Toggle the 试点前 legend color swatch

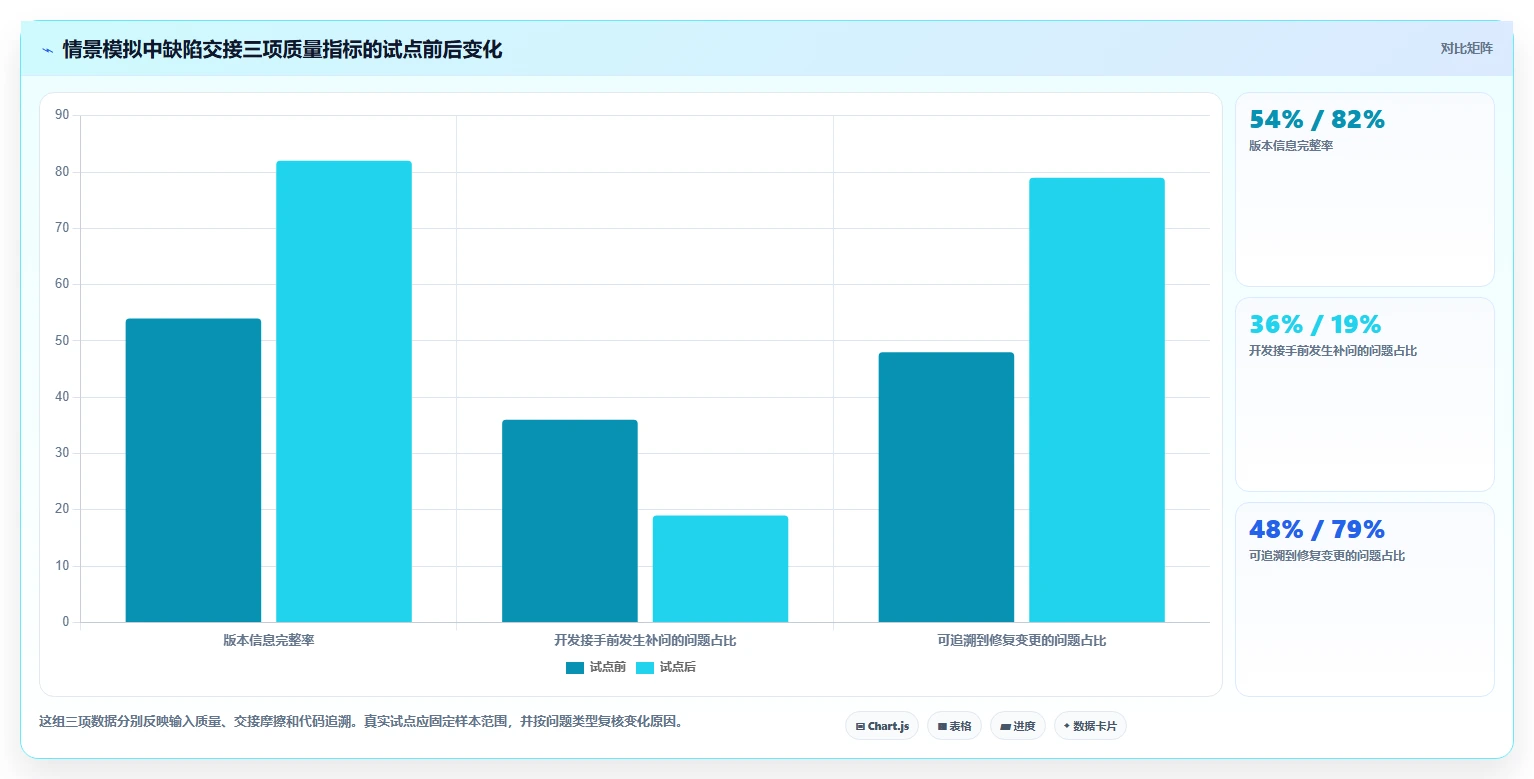(x=575, y=668)
